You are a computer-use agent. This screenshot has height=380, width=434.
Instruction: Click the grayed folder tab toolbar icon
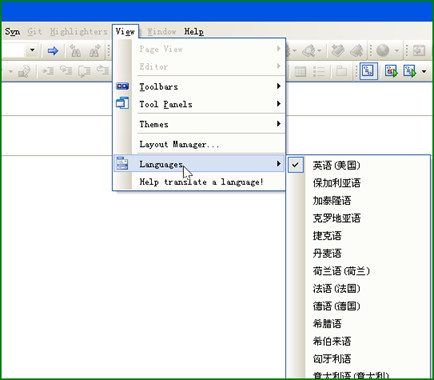click(x=341, y=71)
